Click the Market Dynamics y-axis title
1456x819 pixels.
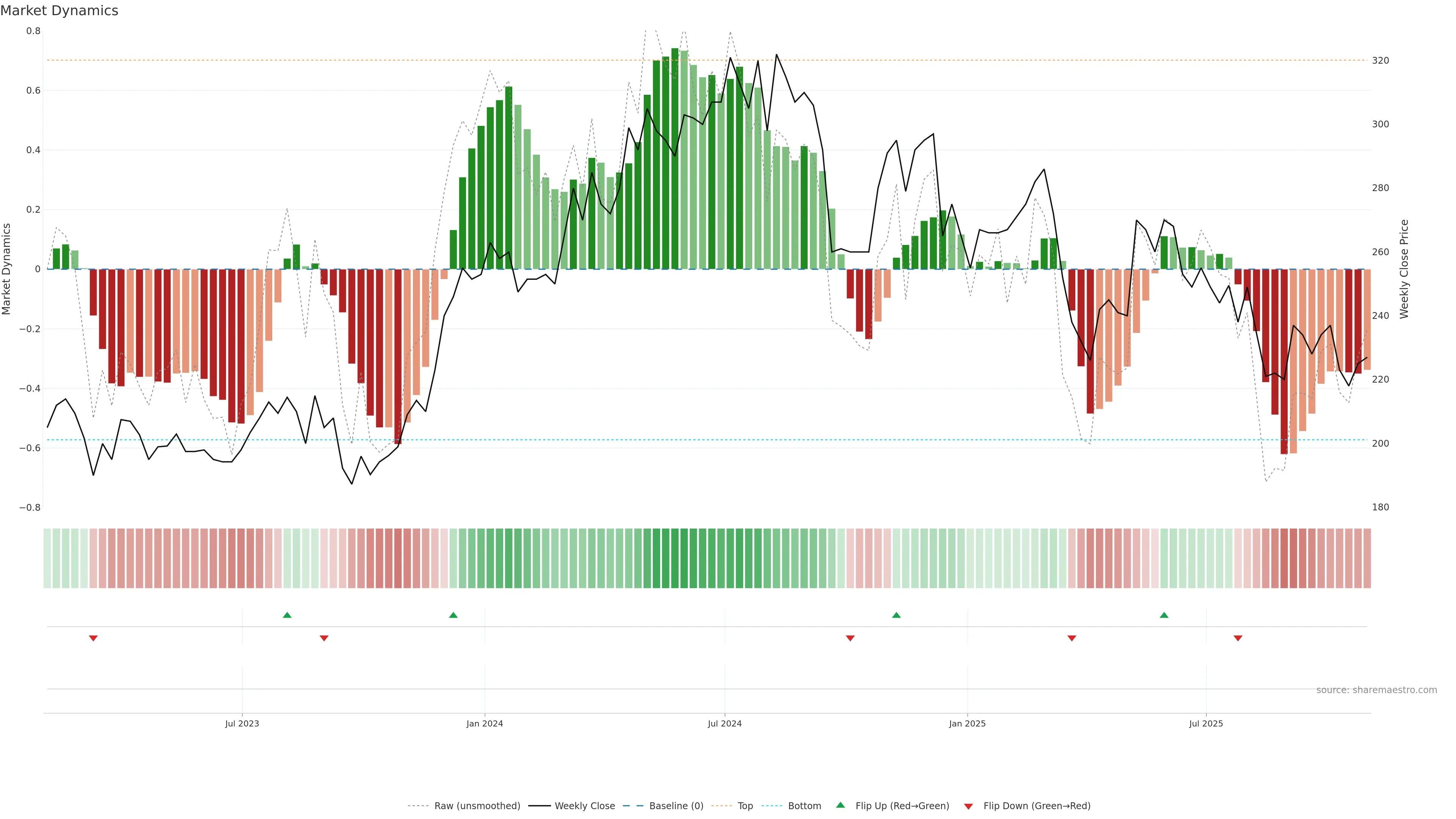pos(7,269)
